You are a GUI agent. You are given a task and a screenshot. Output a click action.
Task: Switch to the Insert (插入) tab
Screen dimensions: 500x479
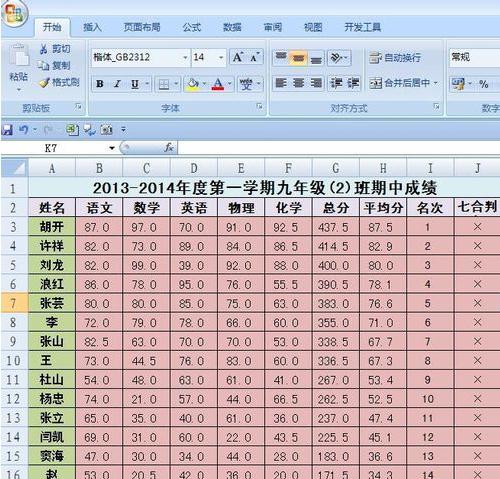pos(92,27)
